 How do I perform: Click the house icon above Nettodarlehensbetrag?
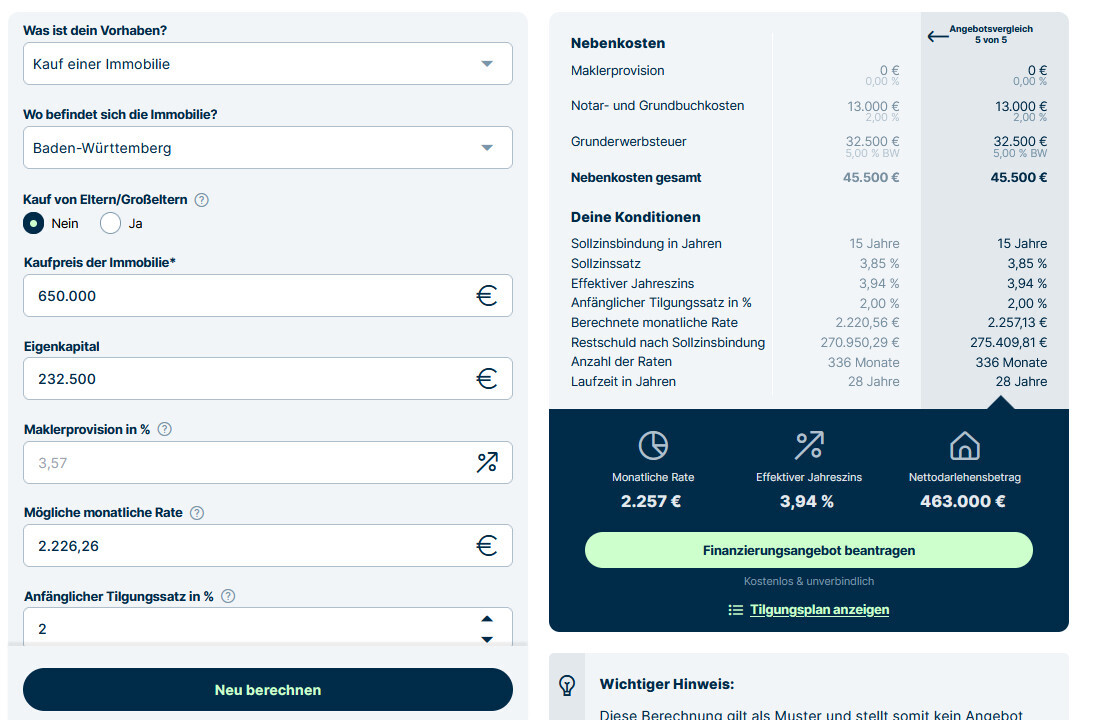coord(964,445)
